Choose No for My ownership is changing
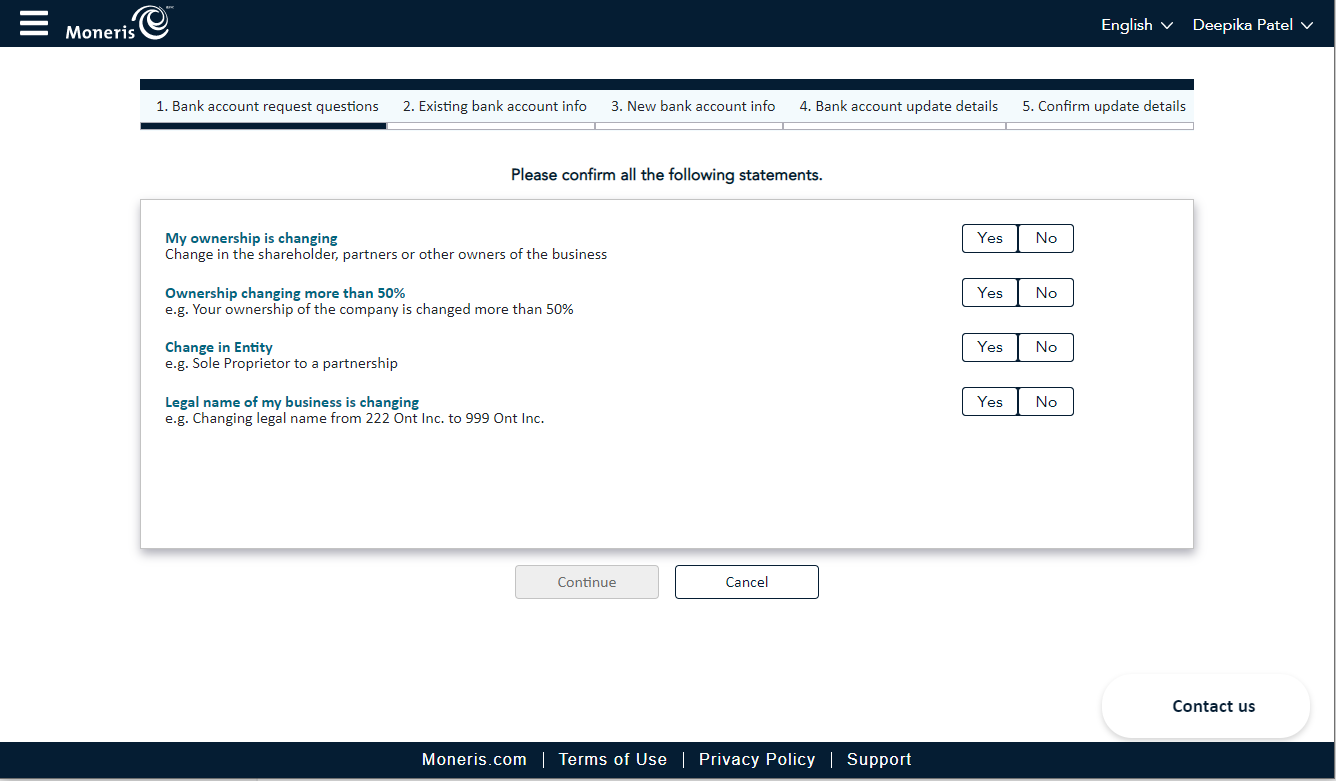This screenshot has width=1336, height=781. tap(1046, 238)
